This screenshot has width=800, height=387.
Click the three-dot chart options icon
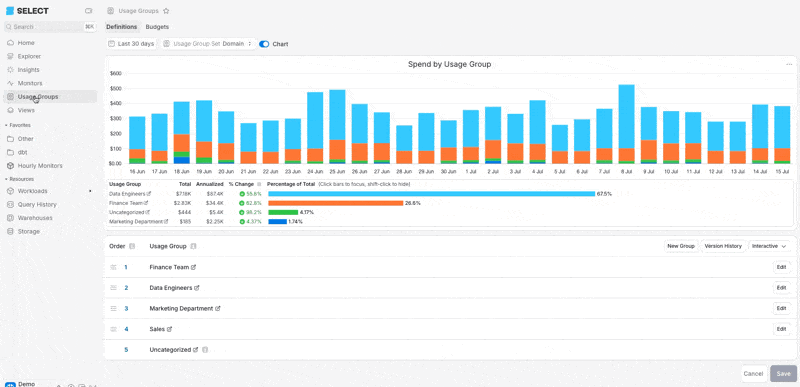coord(789,64)
